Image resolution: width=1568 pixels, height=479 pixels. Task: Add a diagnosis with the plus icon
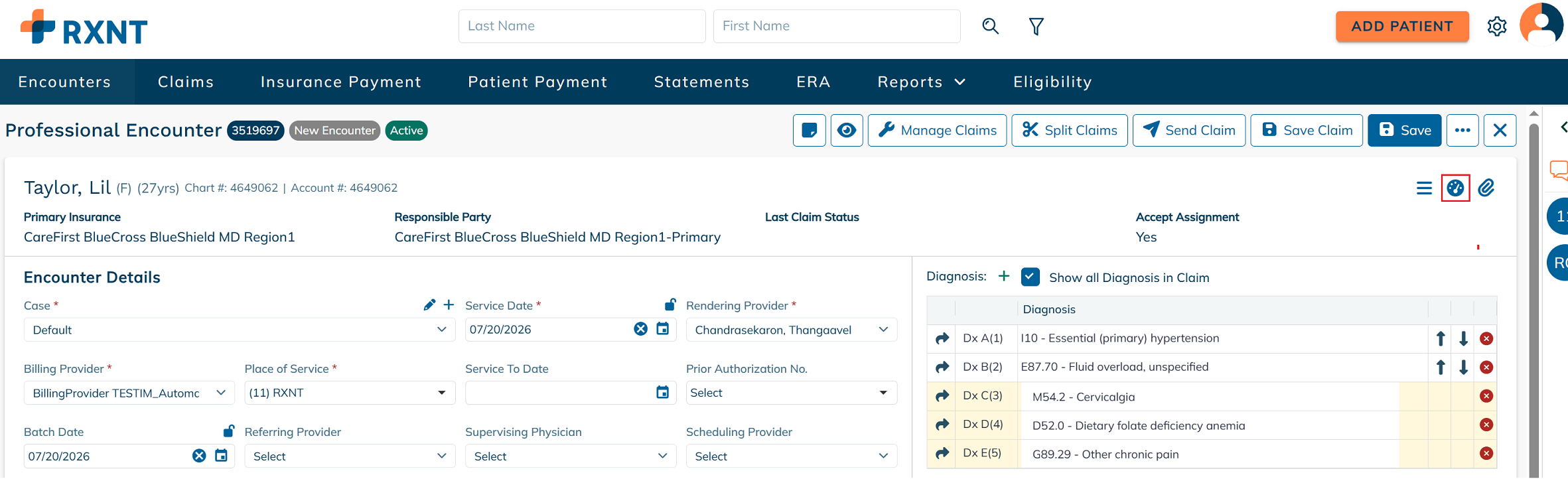pos(1004,276)
